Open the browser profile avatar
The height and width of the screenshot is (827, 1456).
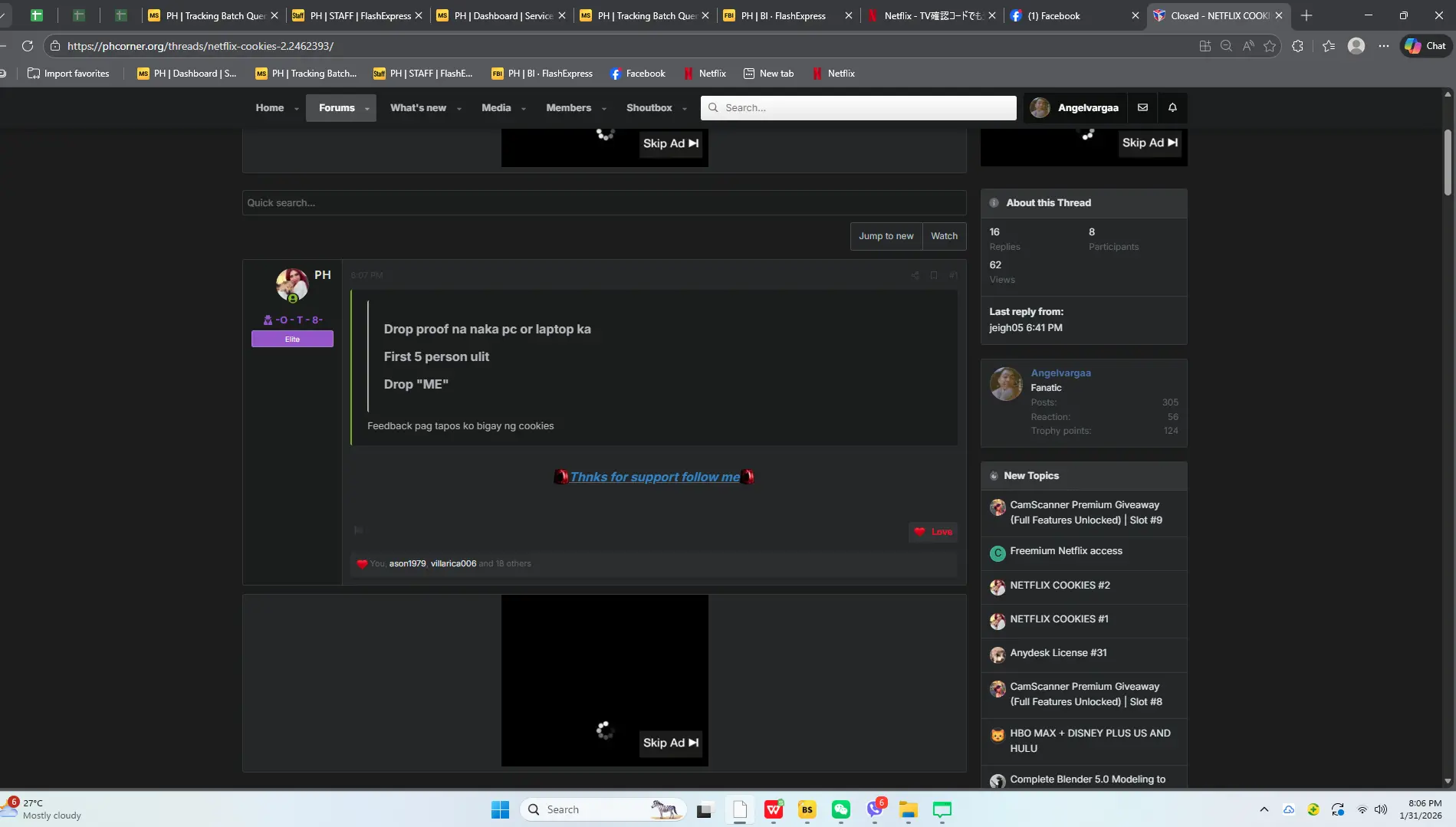1356,46
